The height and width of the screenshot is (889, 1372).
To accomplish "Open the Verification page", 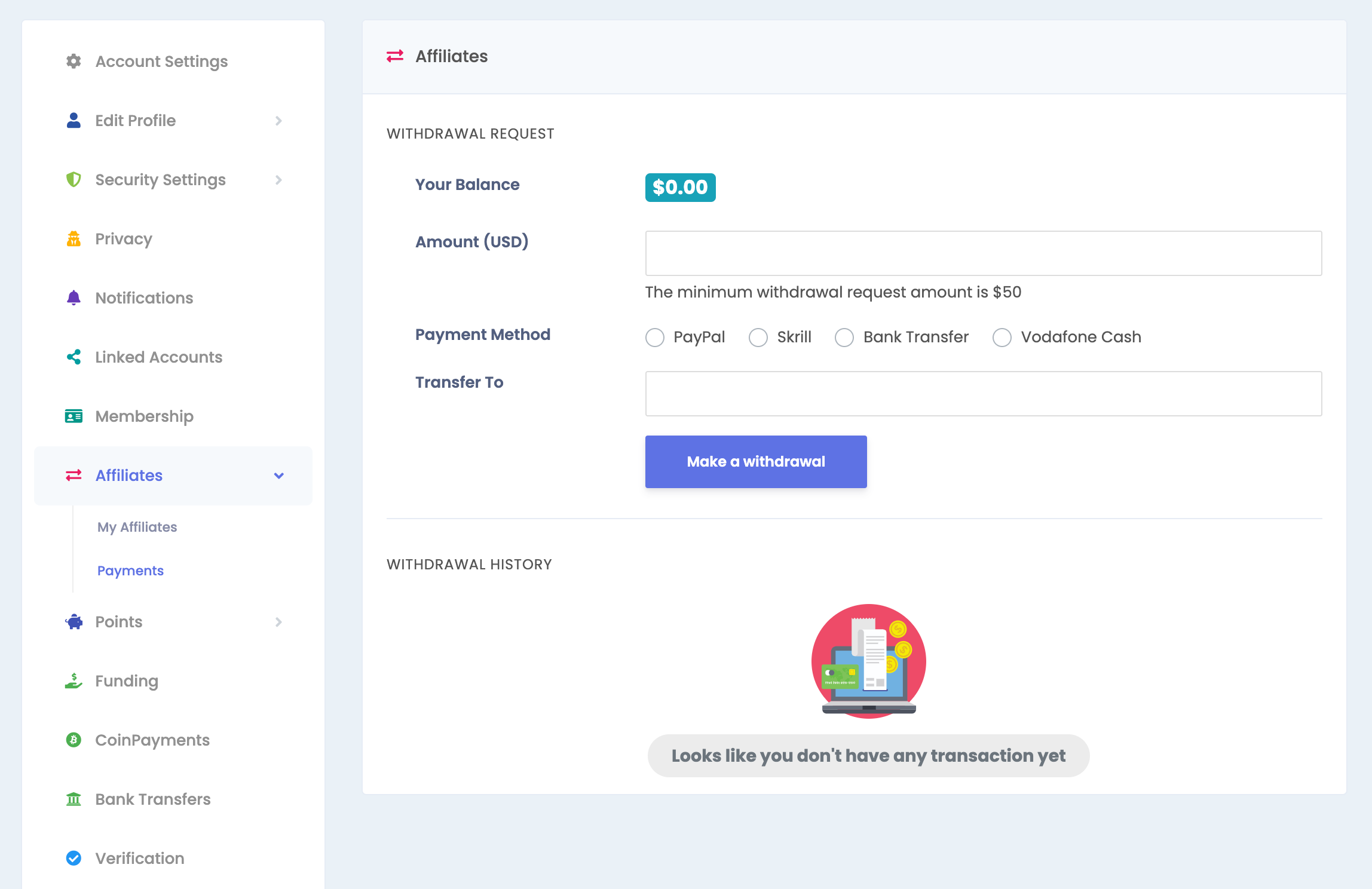I will click(173, 859).
